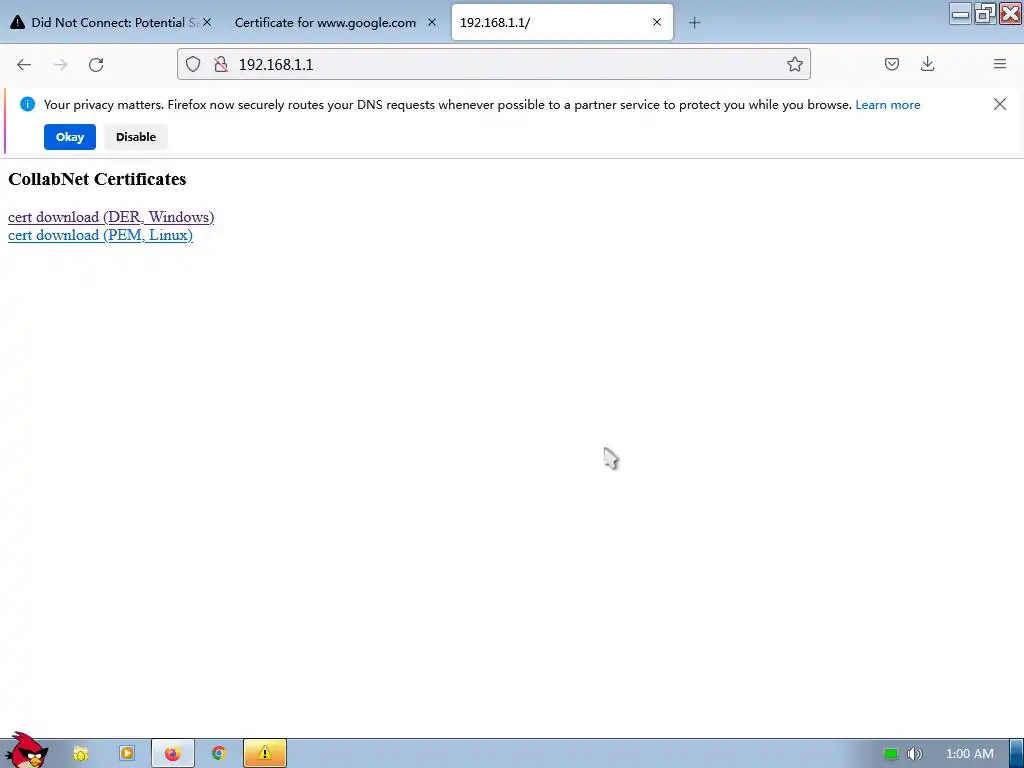Image resolution: width=1024 pixels, height=768 pixels.
Task: Click the Okay button
Action: click(x=70, y=137)
